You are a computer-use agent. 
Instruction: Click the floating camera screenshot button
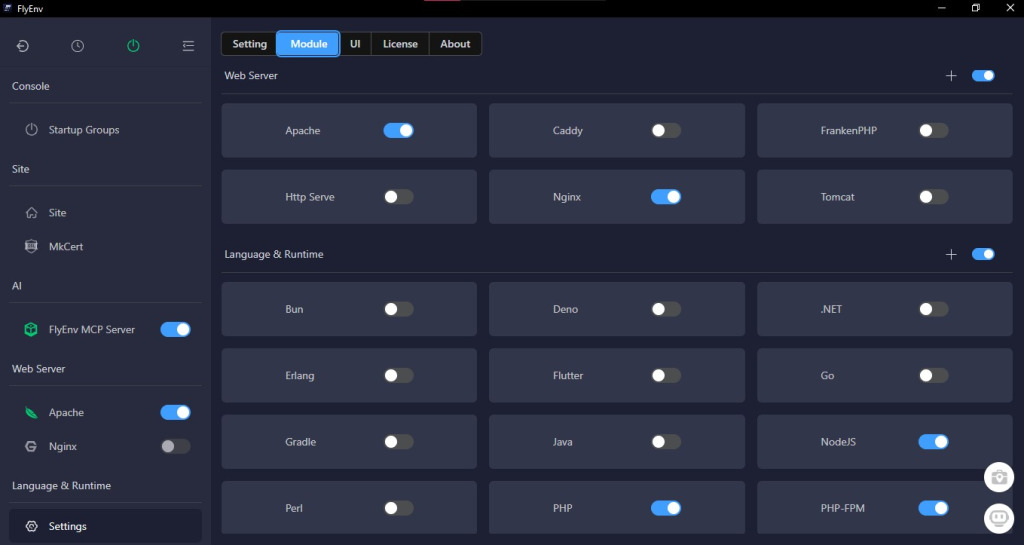(999, 477)
